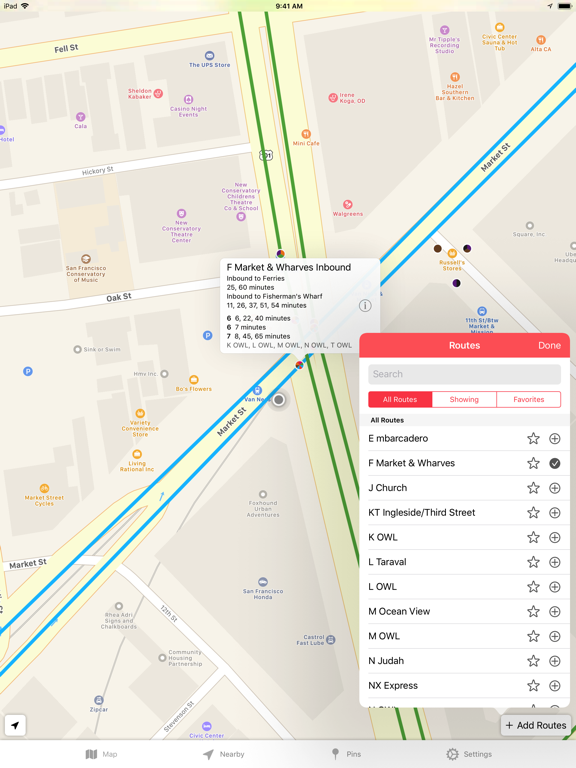
Task: Add J Church route with plus
Action: [x=554, y=488]
